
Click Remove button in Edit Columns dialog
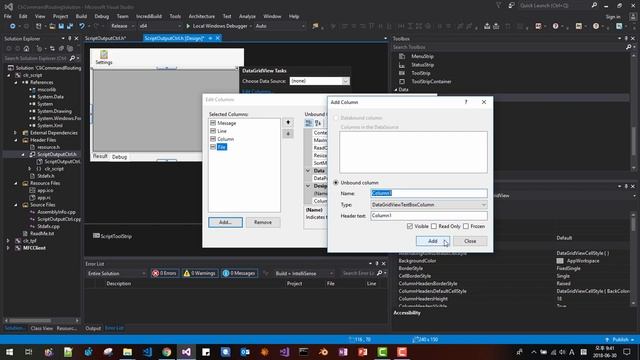pos(263,222)
